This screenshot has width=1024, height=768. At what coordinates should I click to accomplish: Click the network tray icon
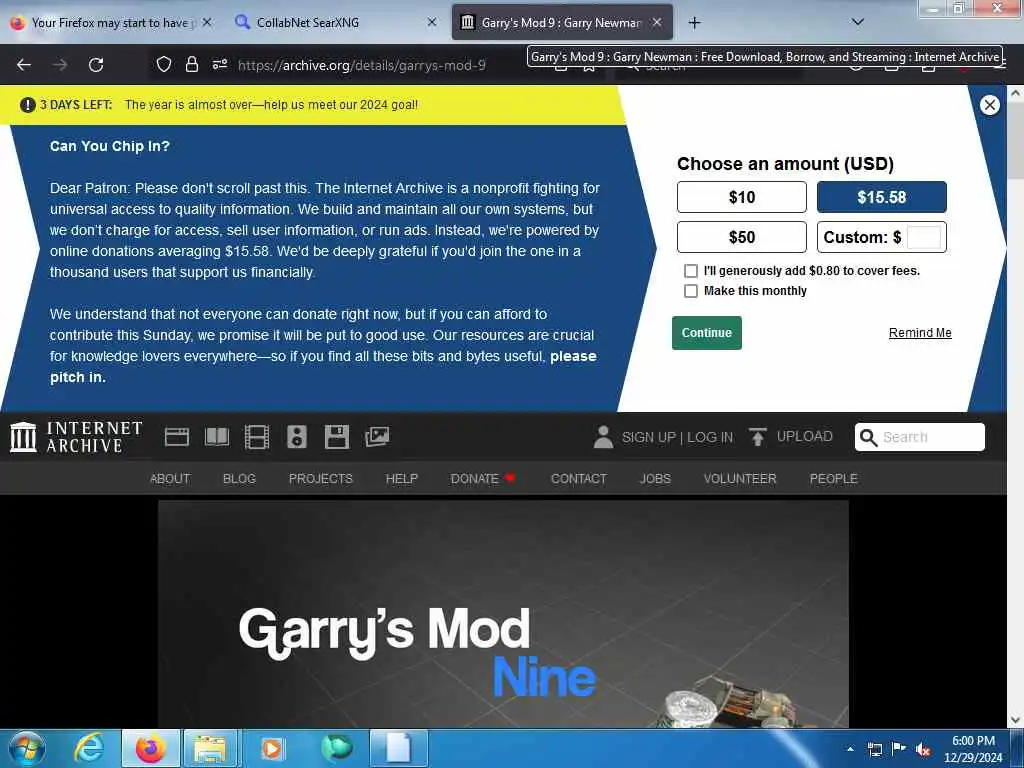(x=874, y=750)
